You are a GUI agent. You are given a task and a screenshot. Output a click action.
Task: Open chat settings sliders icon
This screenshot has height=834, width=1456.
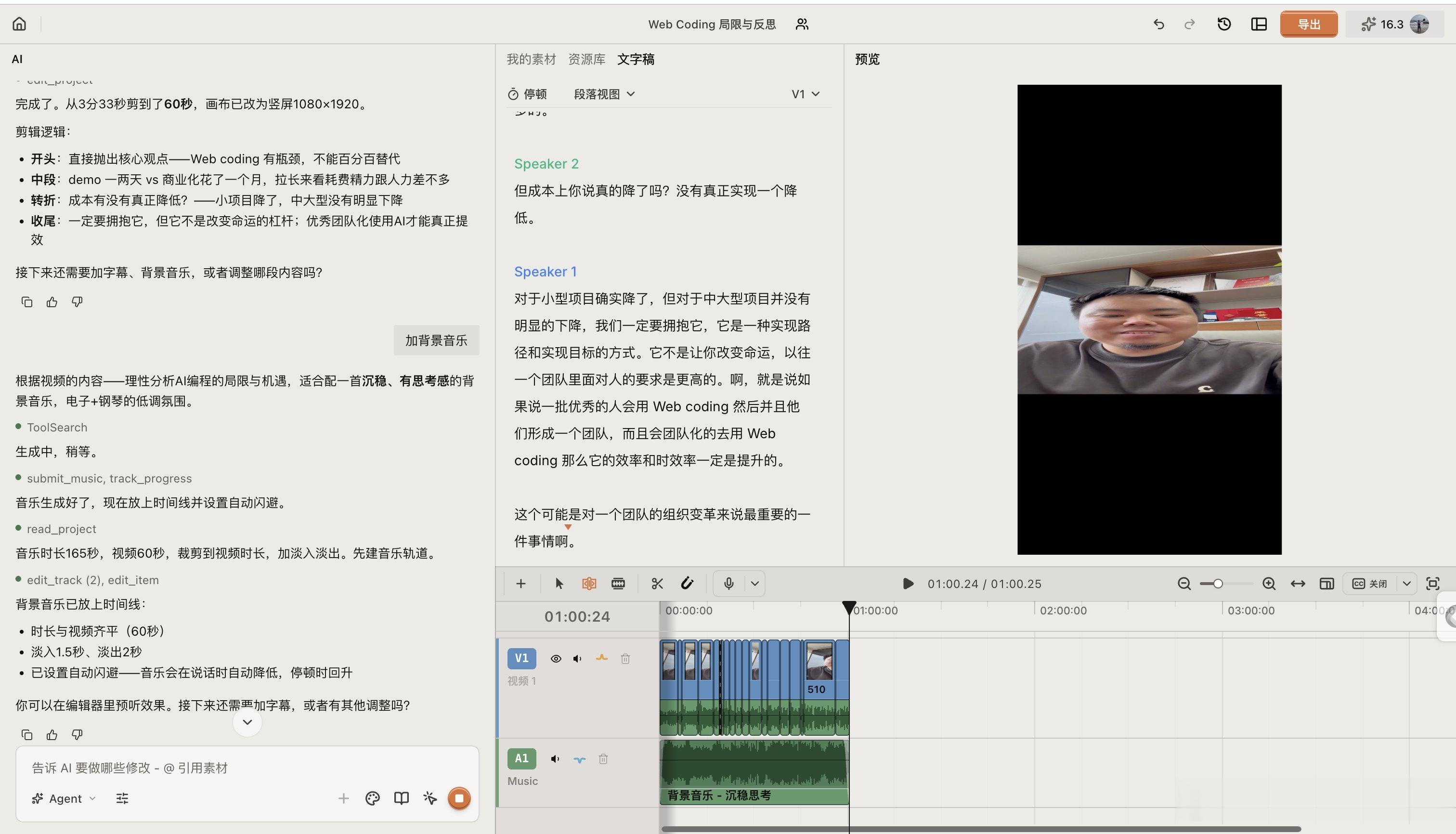(122, 798)
